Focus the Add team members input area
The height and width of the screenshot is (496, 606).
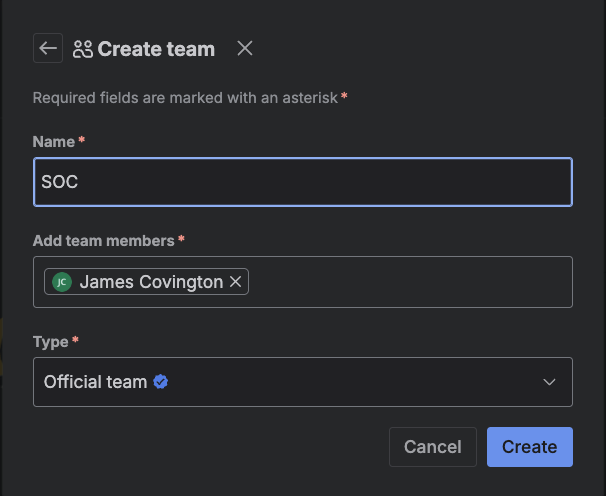tap(410, 282)
